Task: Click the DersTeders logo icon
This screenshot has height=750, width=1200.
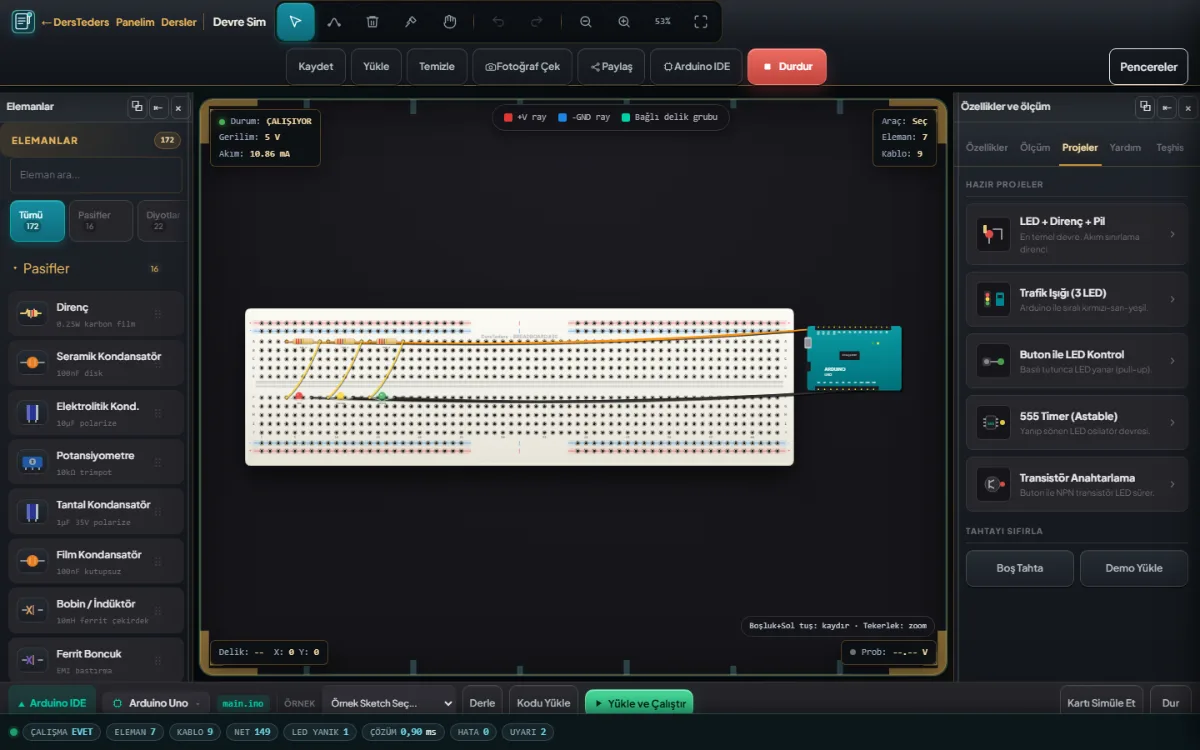Action: click(x=22, y=22)
